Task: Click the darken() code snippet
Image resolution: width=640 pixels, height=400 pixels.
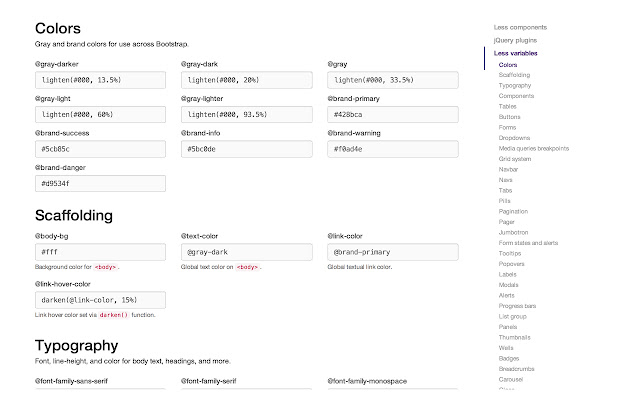Action: tap(113, 315)
